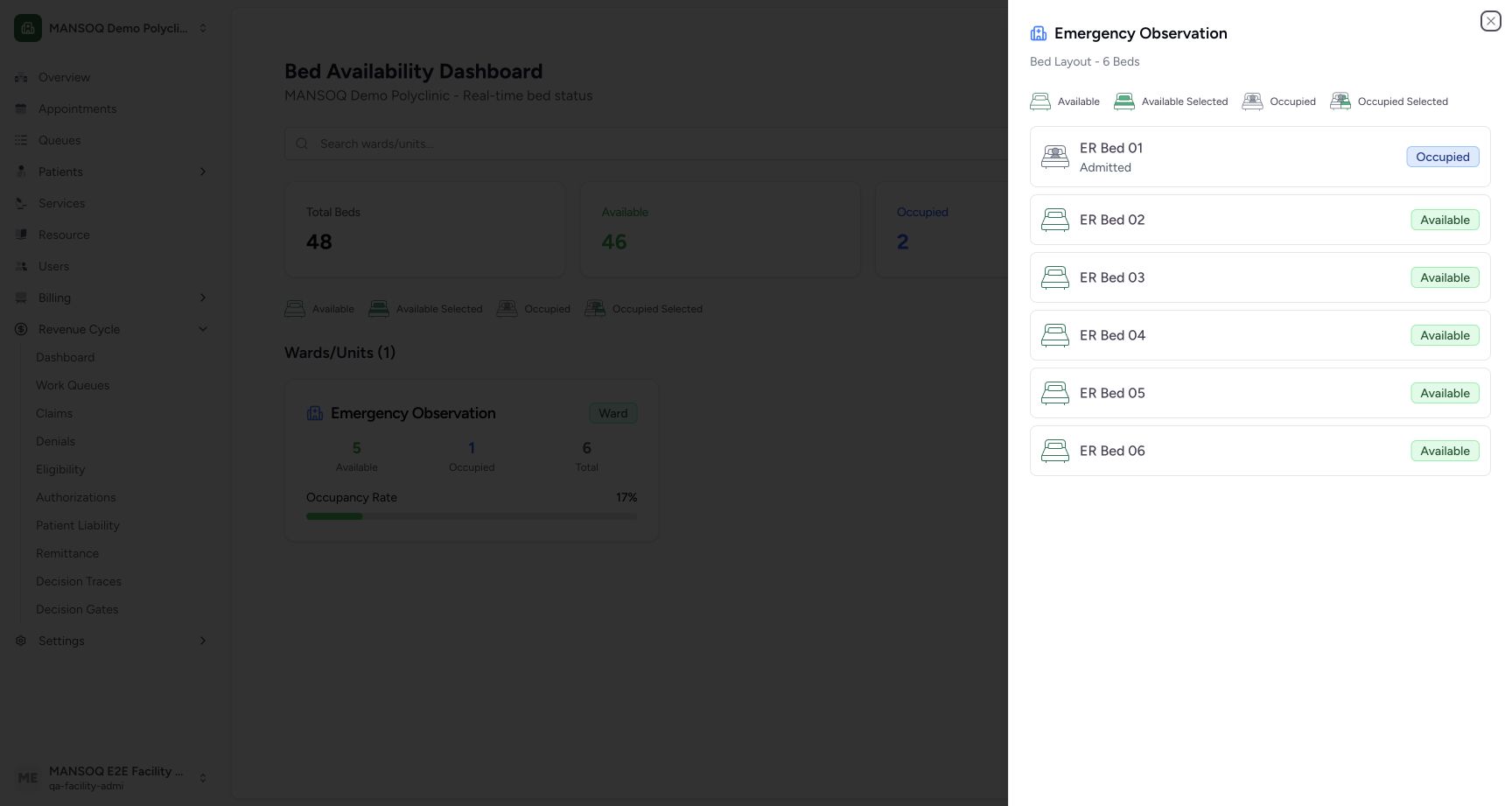This screenshot has width=1512, height=806.
Task: Click the MANSOQ clinic logo icon
Action: 28,28
